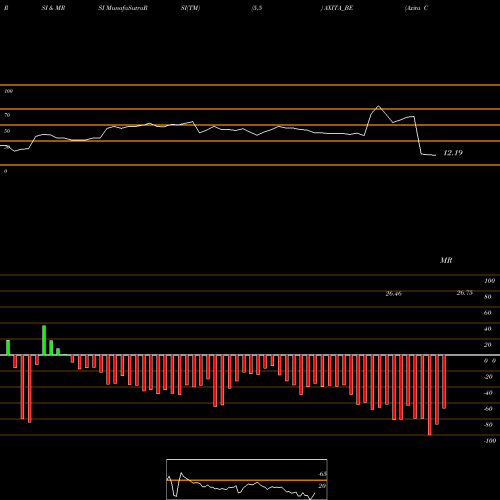
Task: Click the (5,5 parameter text
Action: tap(257, 8)
